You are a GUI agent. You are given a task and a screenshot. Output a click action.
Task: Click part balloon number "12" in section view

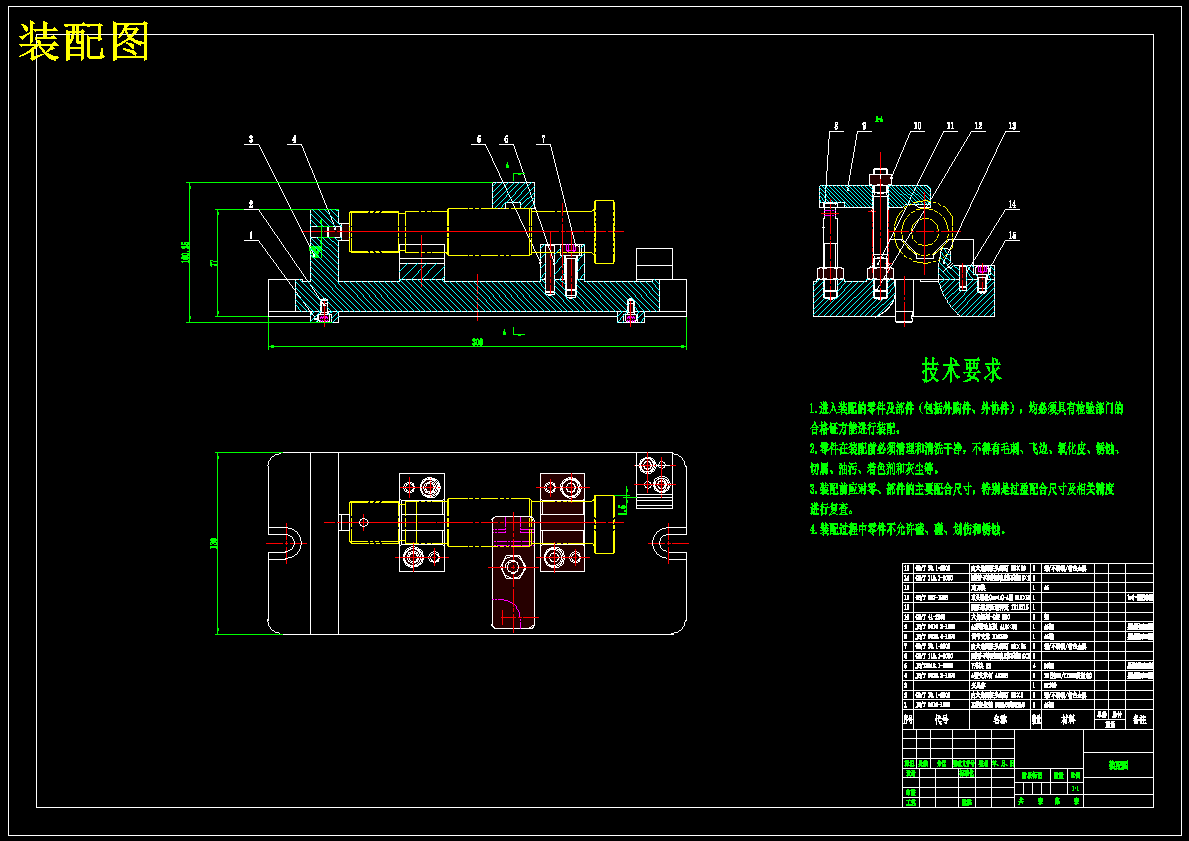(x=979, y=127)
